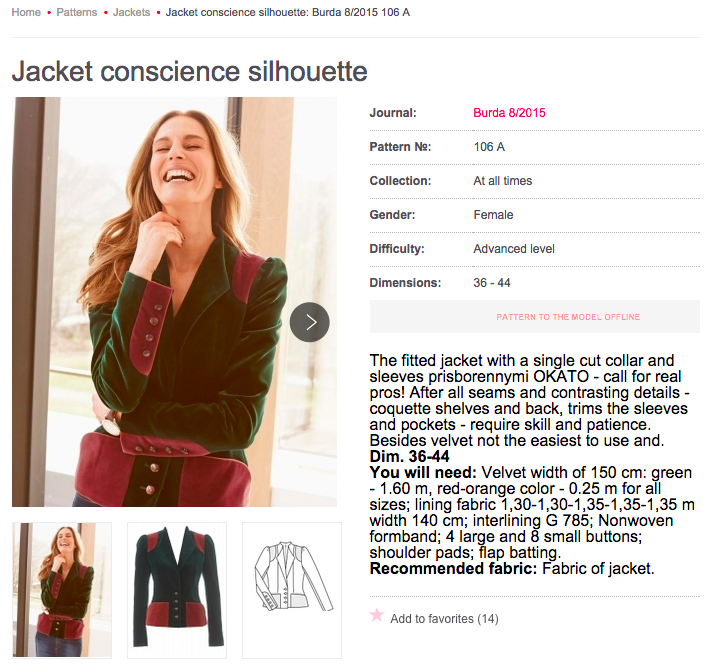Navigate to the Jackets category breadcrumb
712x671 pixels.
pyautogui.click(x=131, y=12)
